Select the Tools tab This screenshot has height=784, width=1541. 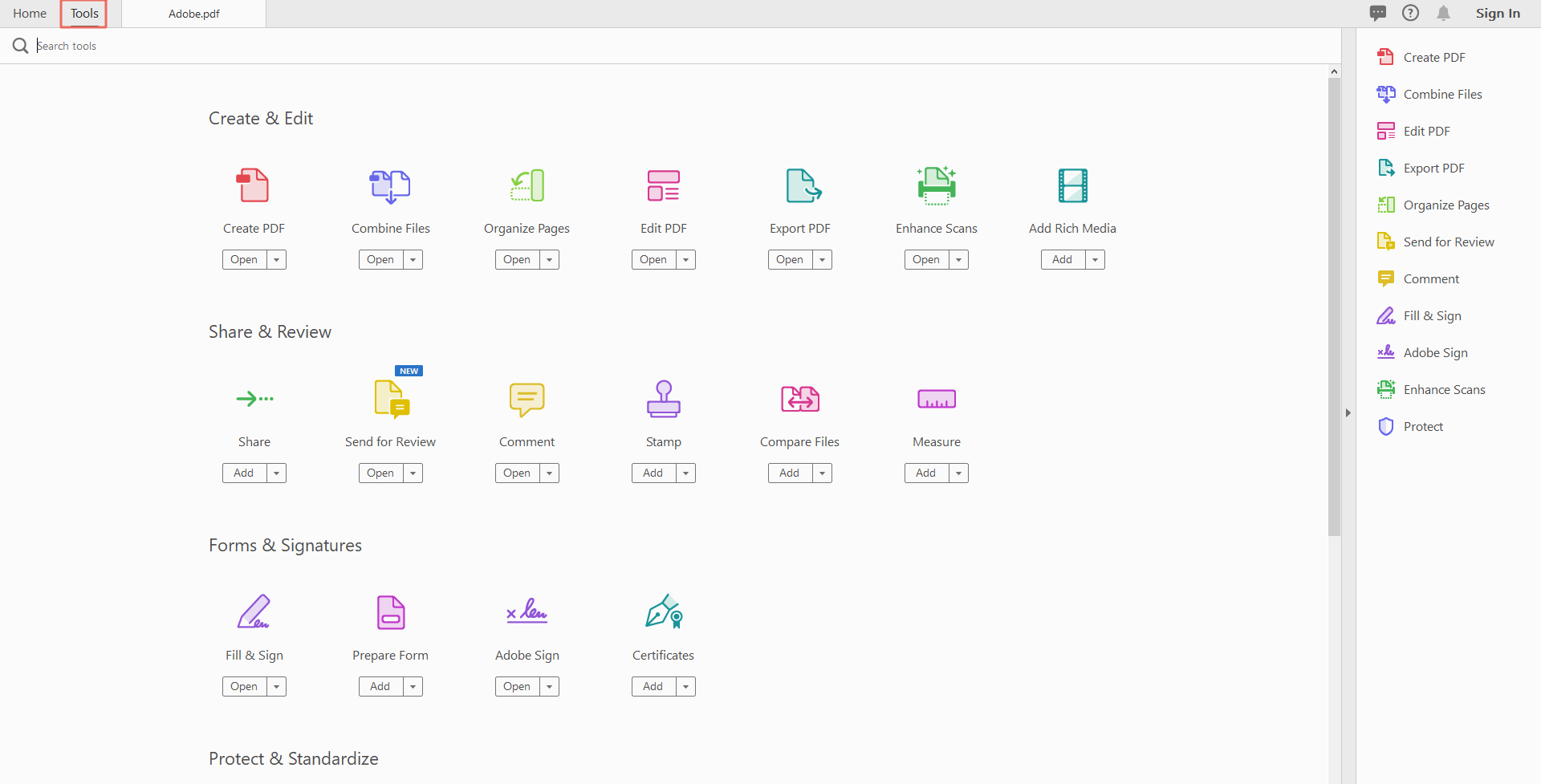(x=84, y=14)
